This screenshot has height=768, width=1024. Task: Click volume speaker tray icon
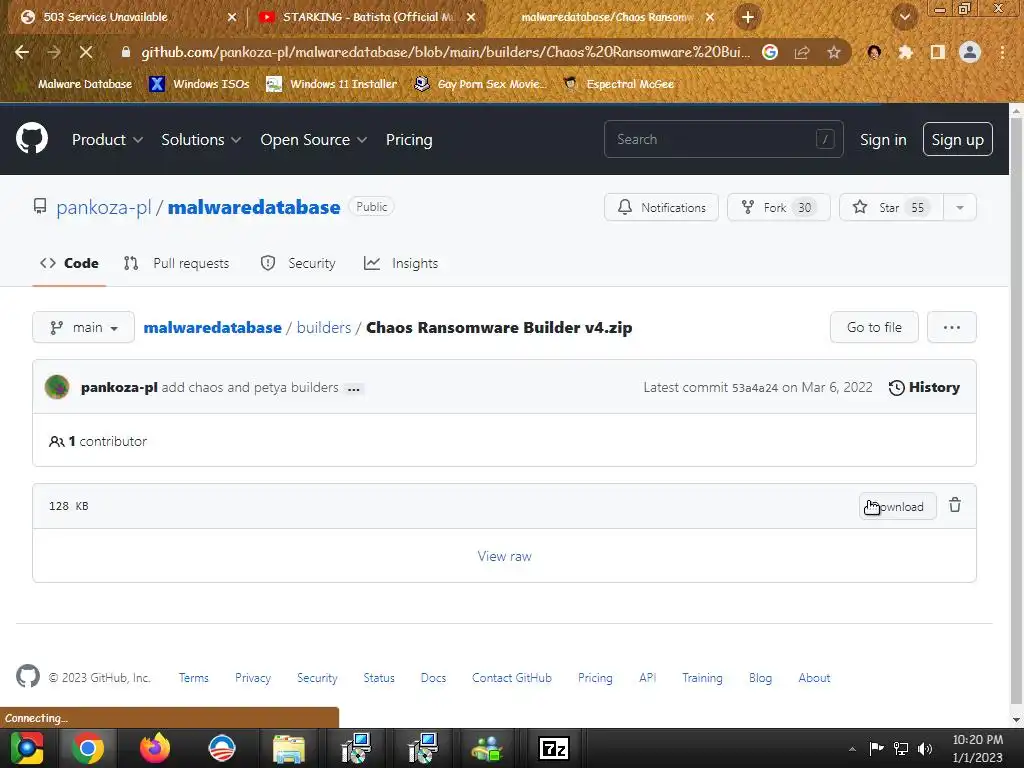pyautogui.click(x=925, y=749)
